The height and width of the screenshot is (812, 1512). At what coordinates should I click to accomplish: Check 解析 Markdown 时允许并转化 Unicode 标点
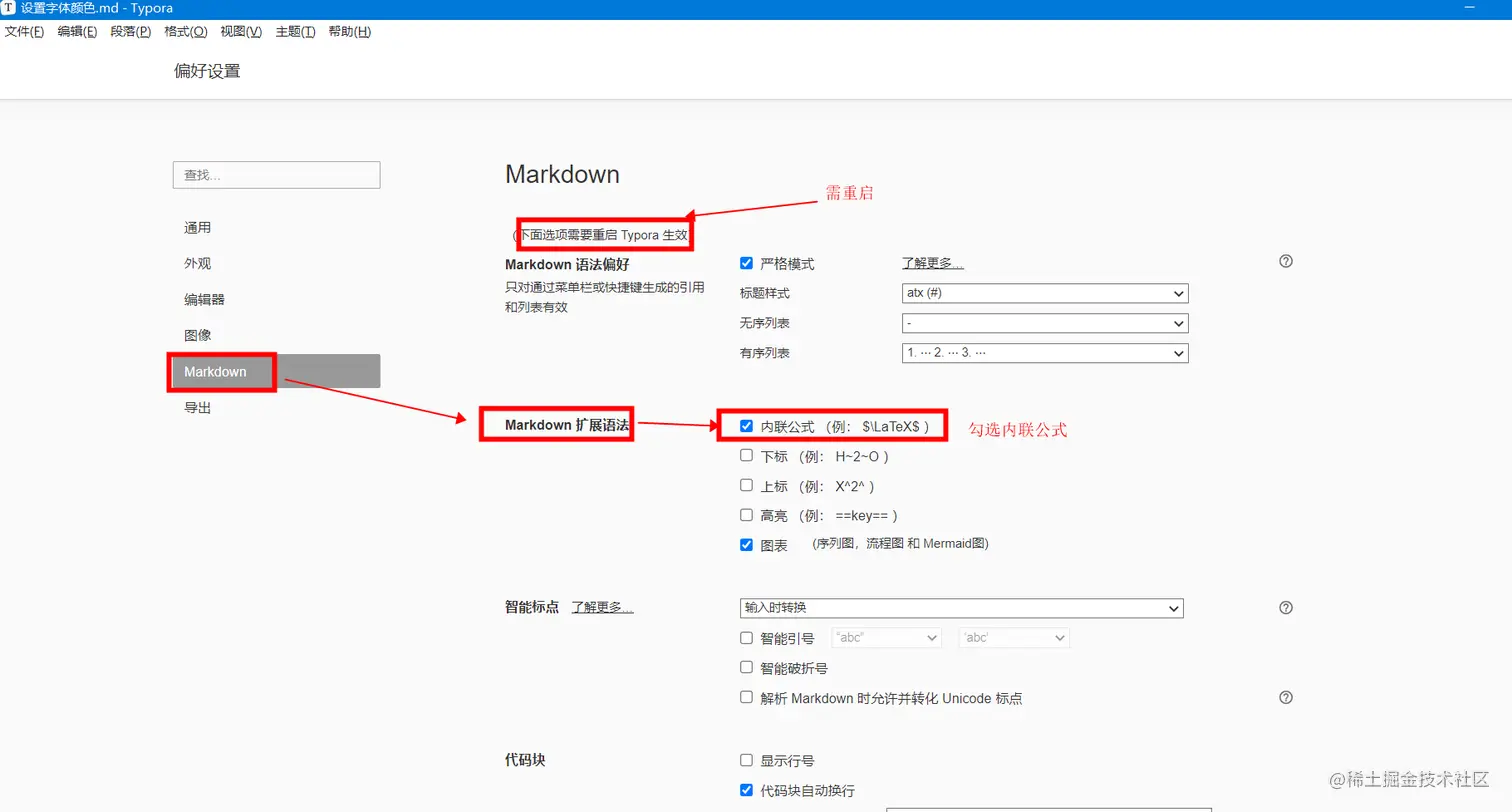(746, 697)
